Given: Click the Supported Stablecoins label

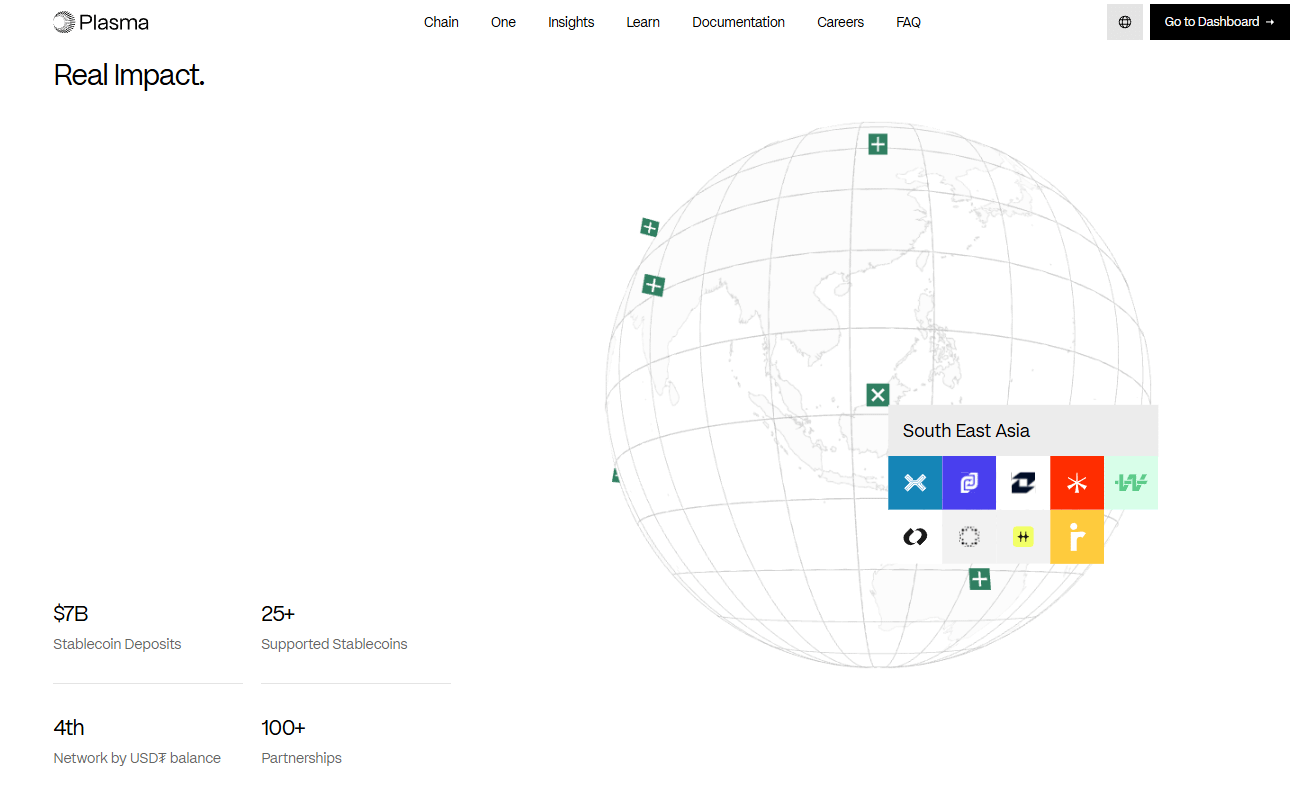Looking at the screenshot, I should click(334, 644).
